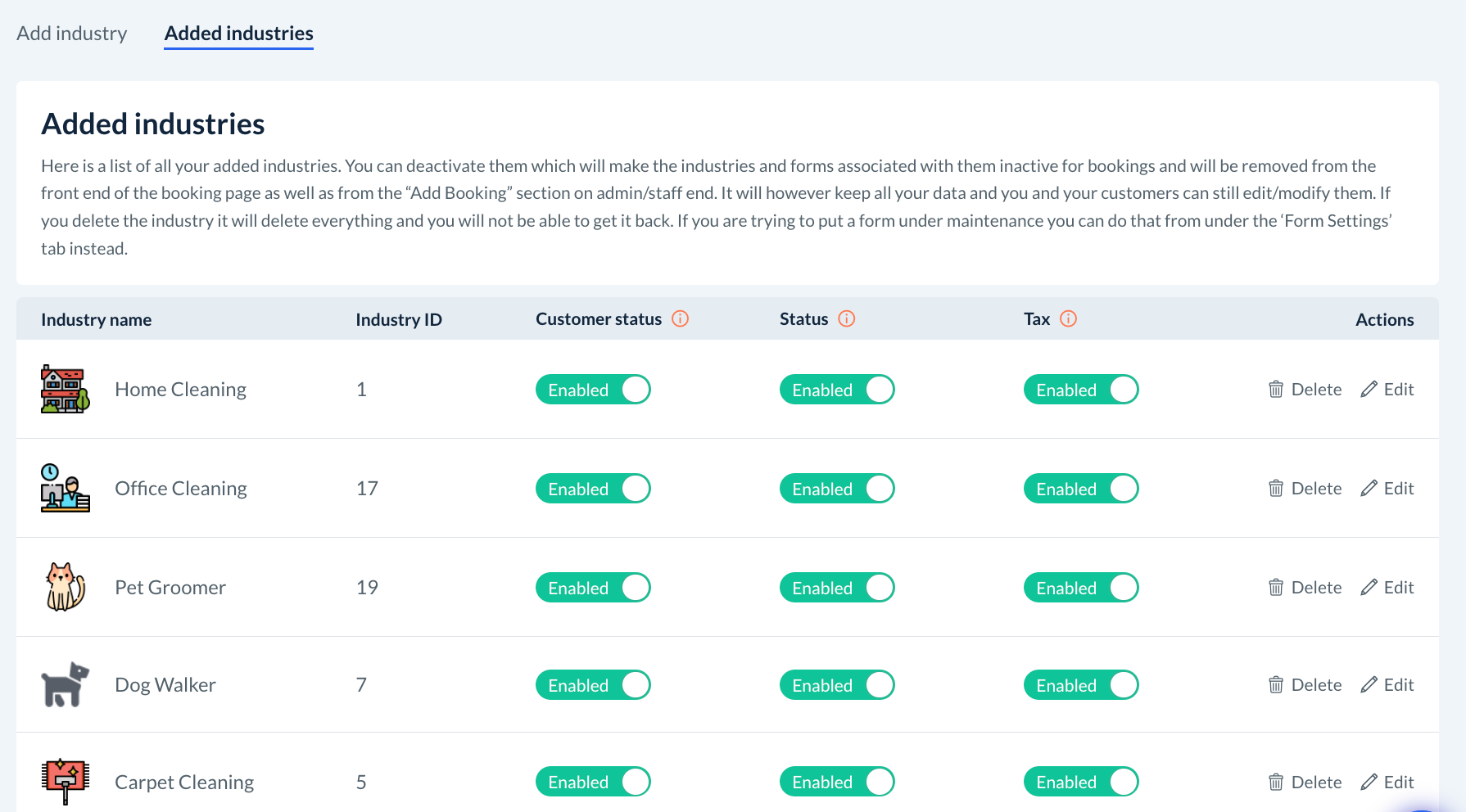Click the Tax column info icon
1466x812 pixels.
click(x=1068, y=318)
